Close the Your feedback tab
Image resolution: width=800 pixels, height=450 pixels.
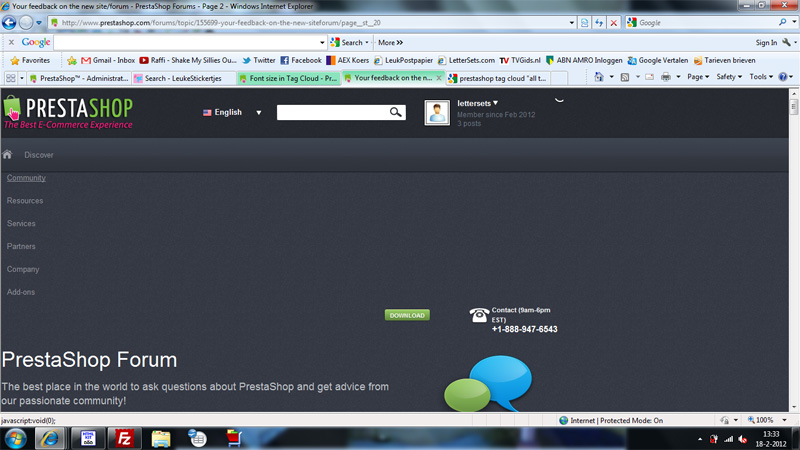click(x=438, y=78)
